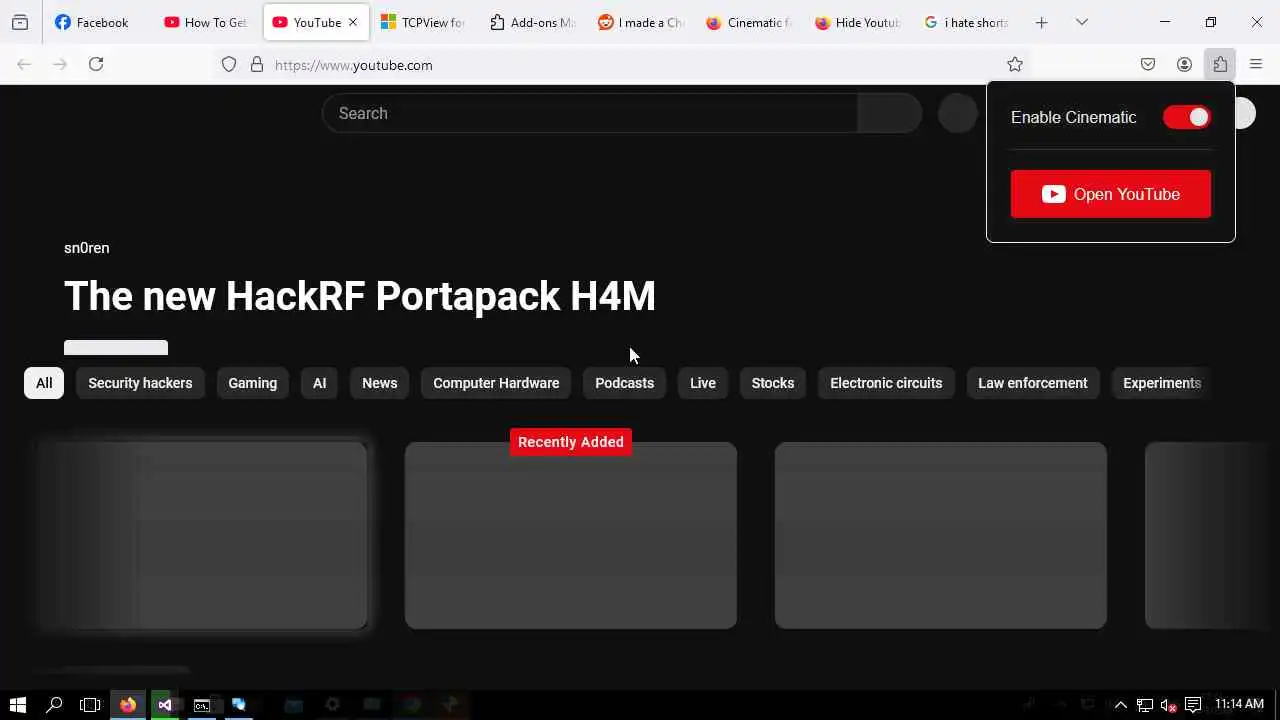Switch to the TCPView tab
Screen dimensions: 1280x720
(423, 22)
